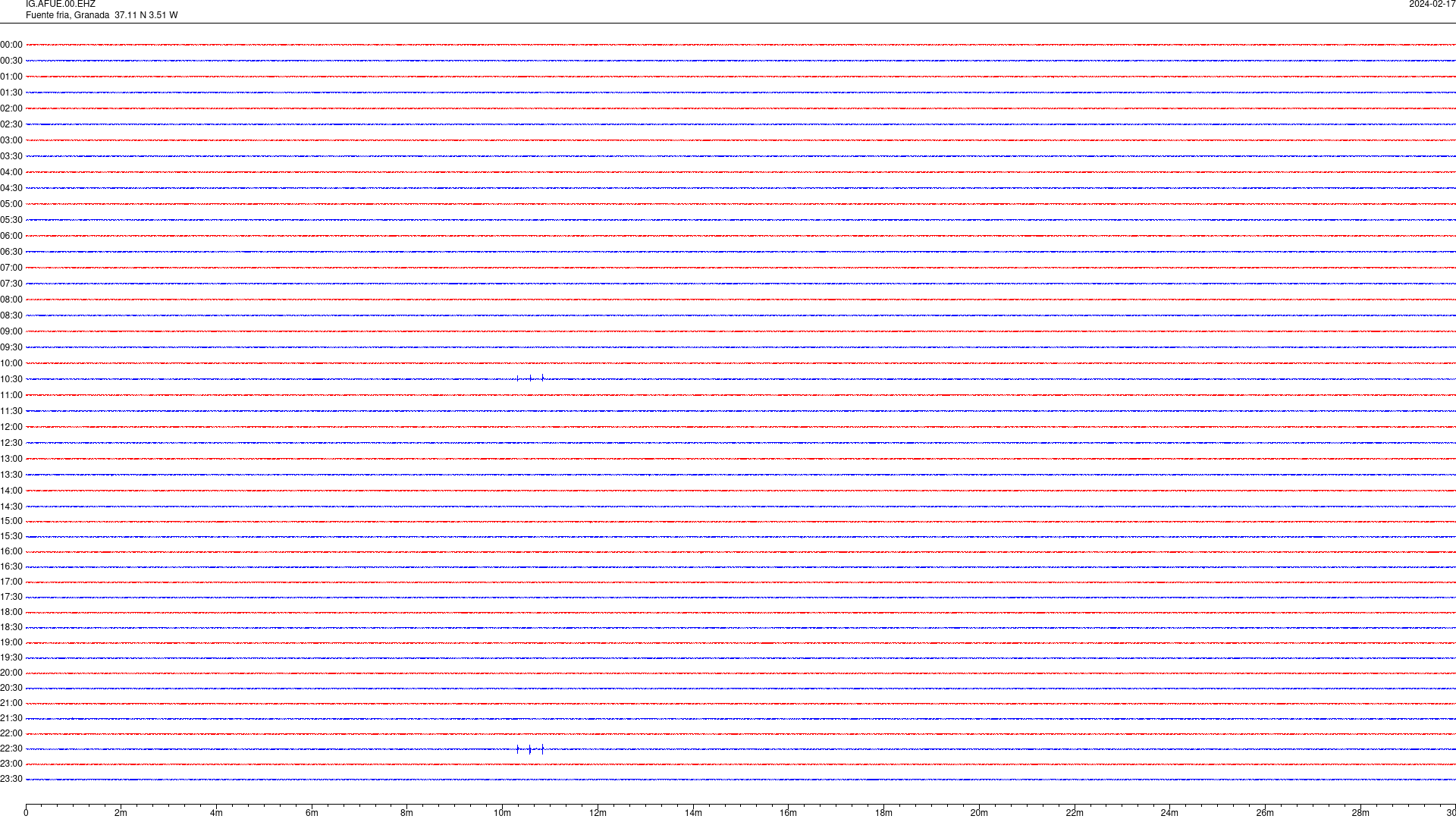Select the 01:00 trace time label

coord(11,77)
